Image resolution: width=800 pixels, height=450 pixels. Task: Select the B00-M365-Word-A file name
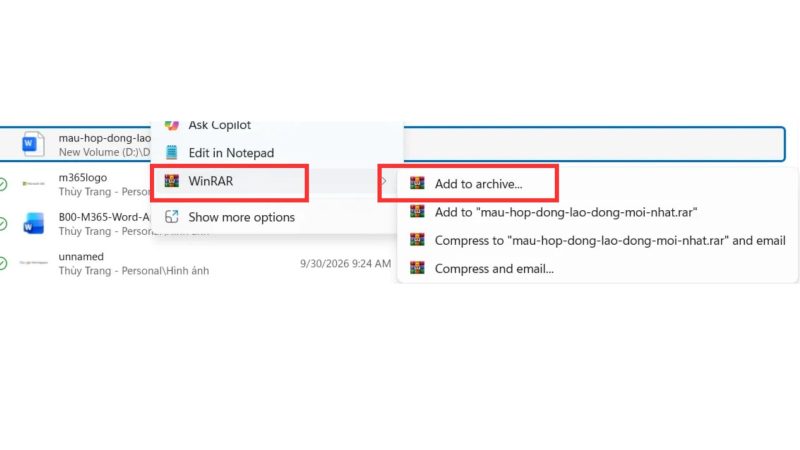[x=104, y=217]
